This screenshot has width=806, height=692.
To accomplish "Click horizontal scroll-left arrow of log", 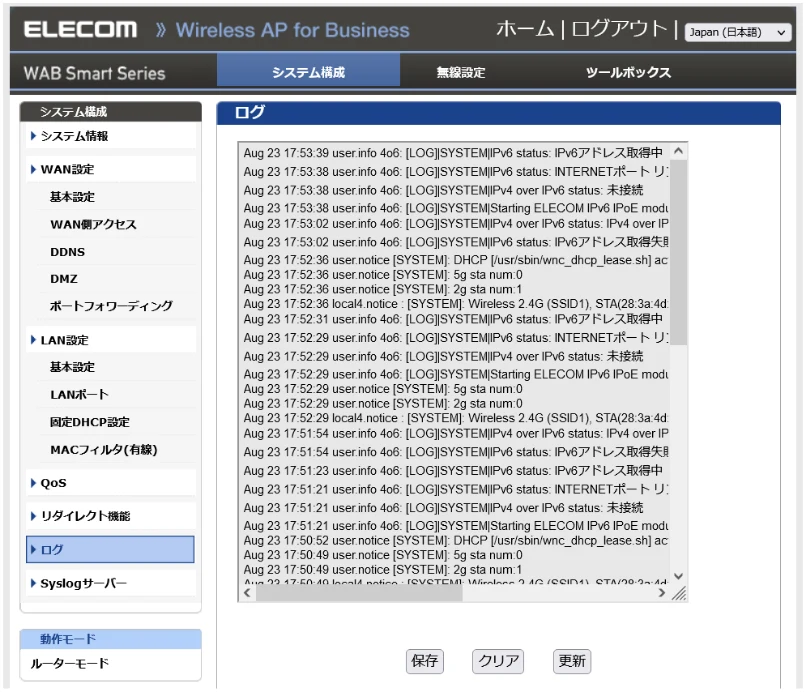I will (247, 593).
